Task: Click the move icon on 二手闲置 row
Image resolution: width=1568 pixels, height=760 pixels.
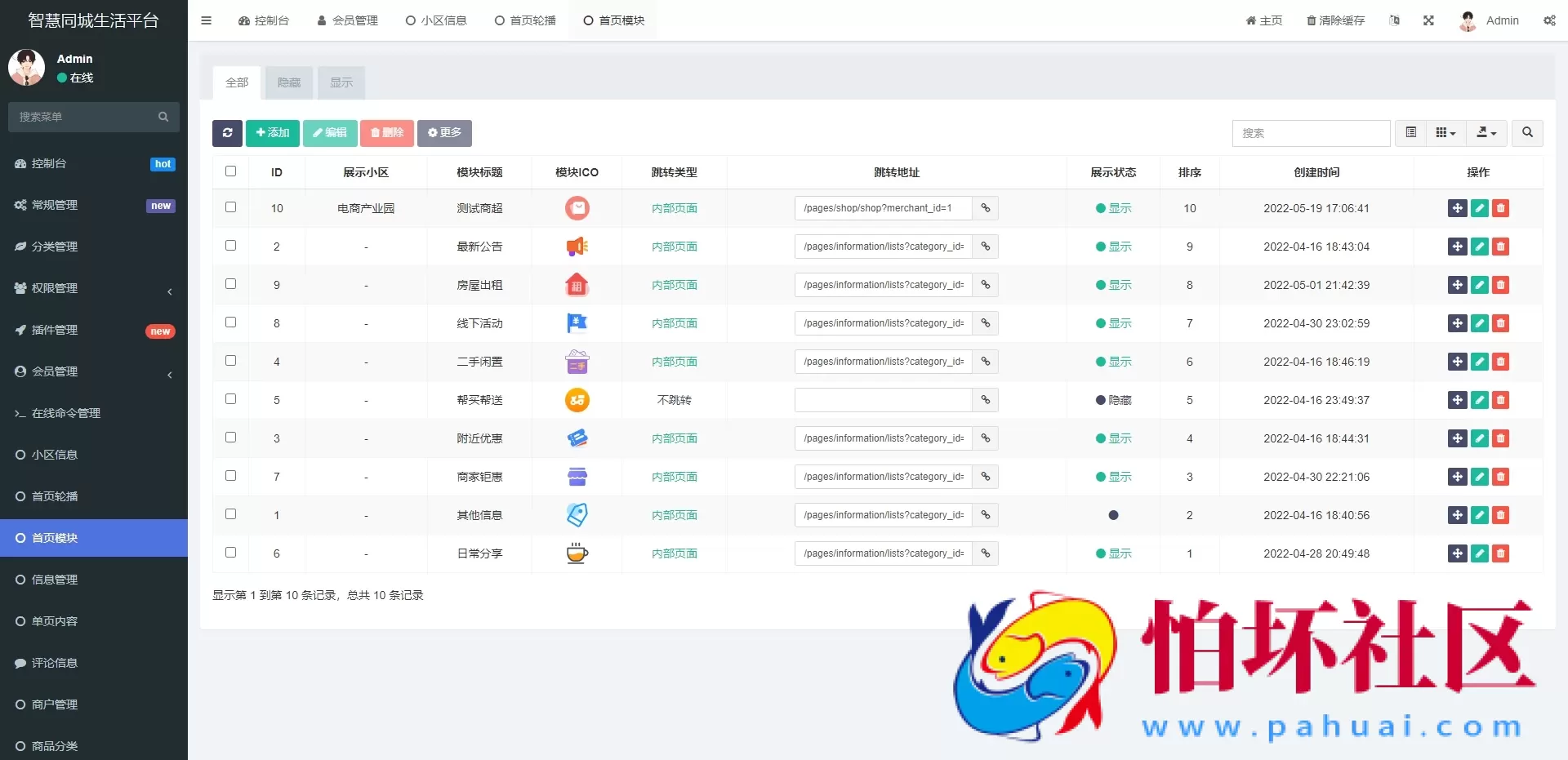Action: coord(1458,362)
